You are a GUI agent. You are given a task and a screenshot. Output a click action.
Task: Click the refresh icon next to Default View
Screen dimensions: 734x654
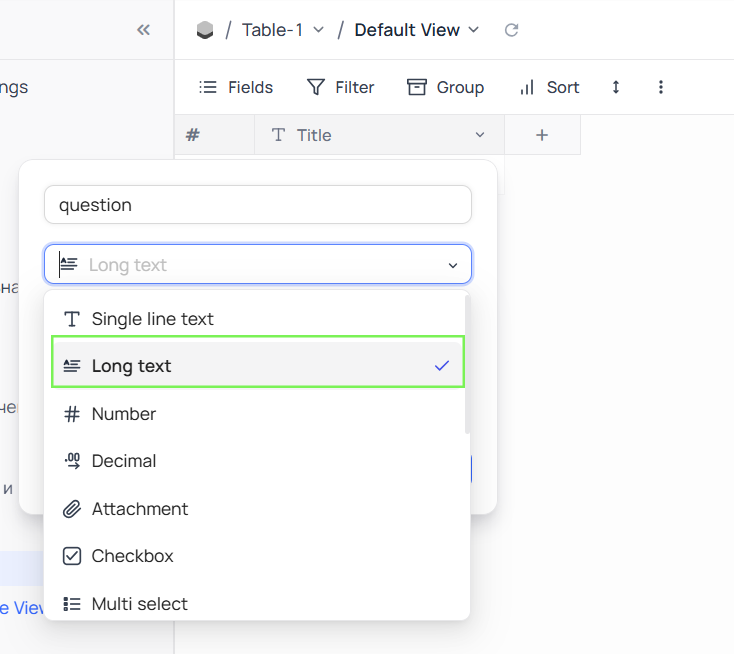[511, 30]
